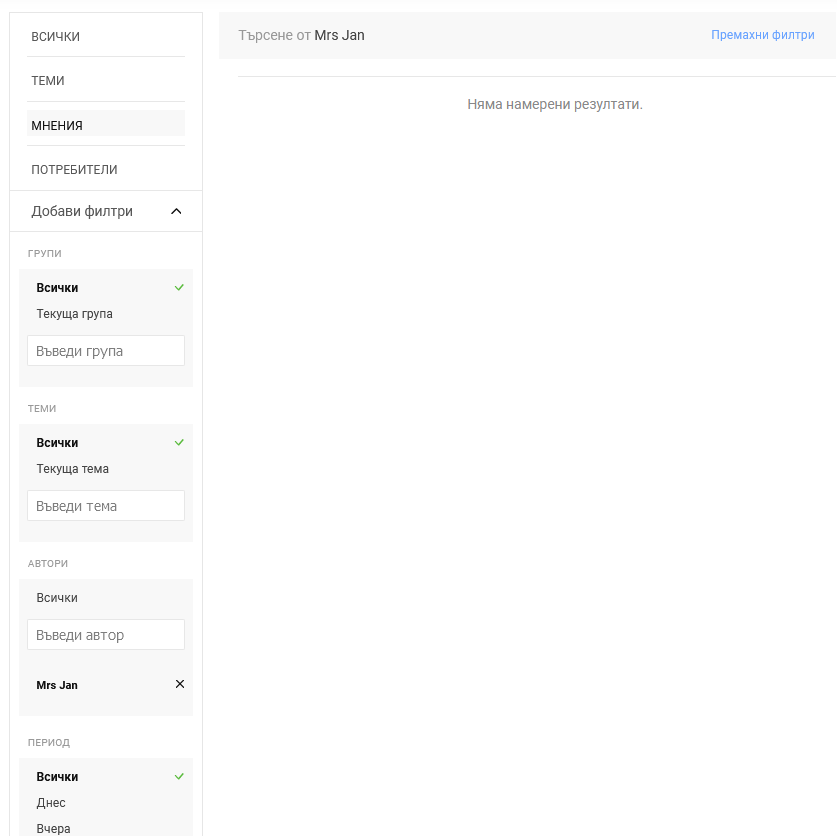Screen dimensions: 837x836
Task: Click the Въведи група input field
Action: coord(106,351)
